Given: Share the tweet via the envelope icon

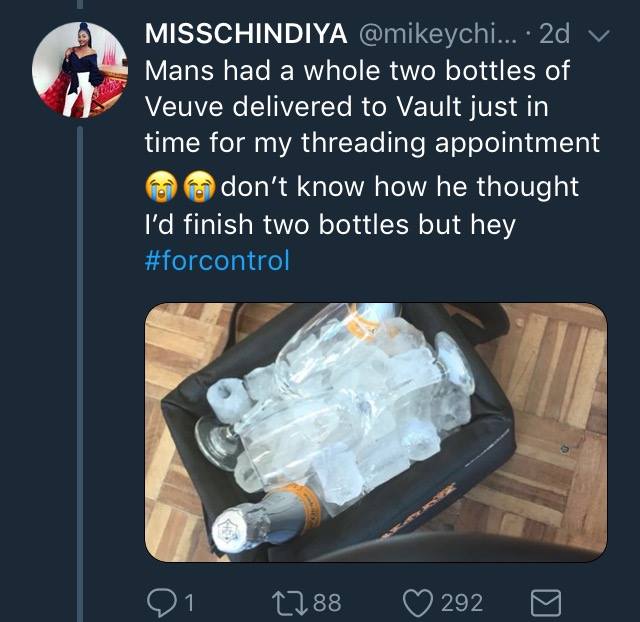Looking at the screenshot, I should coord(546,603).
